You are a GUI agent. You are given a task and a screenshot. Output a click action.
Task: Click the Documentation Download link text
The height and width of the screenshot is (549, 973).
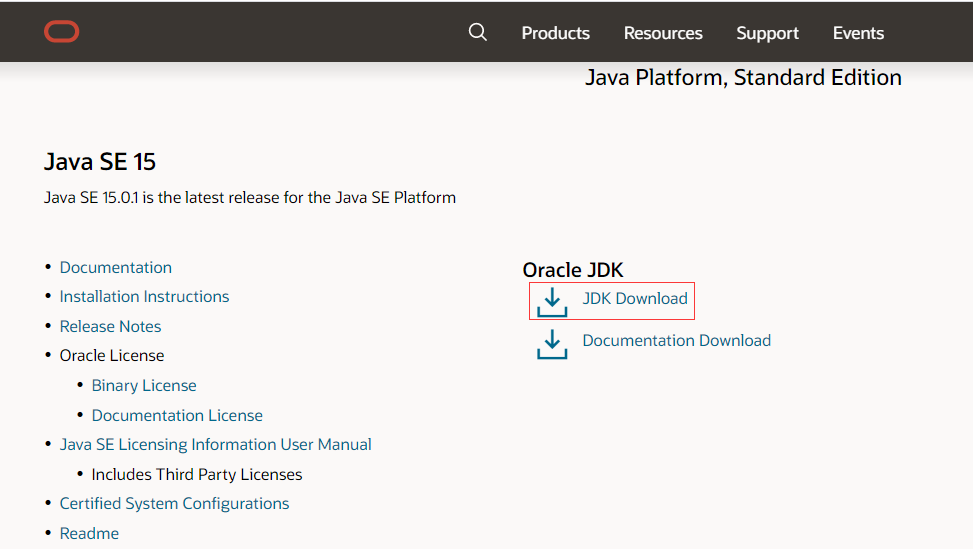point(676,340)
